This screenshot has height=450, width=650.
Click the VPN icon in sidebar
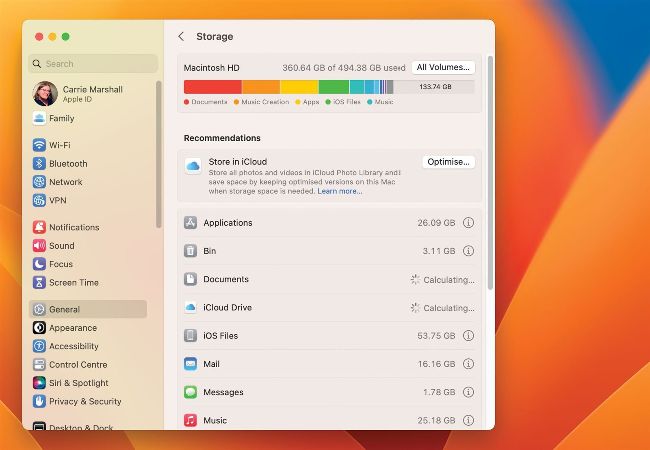coord(39,200)
